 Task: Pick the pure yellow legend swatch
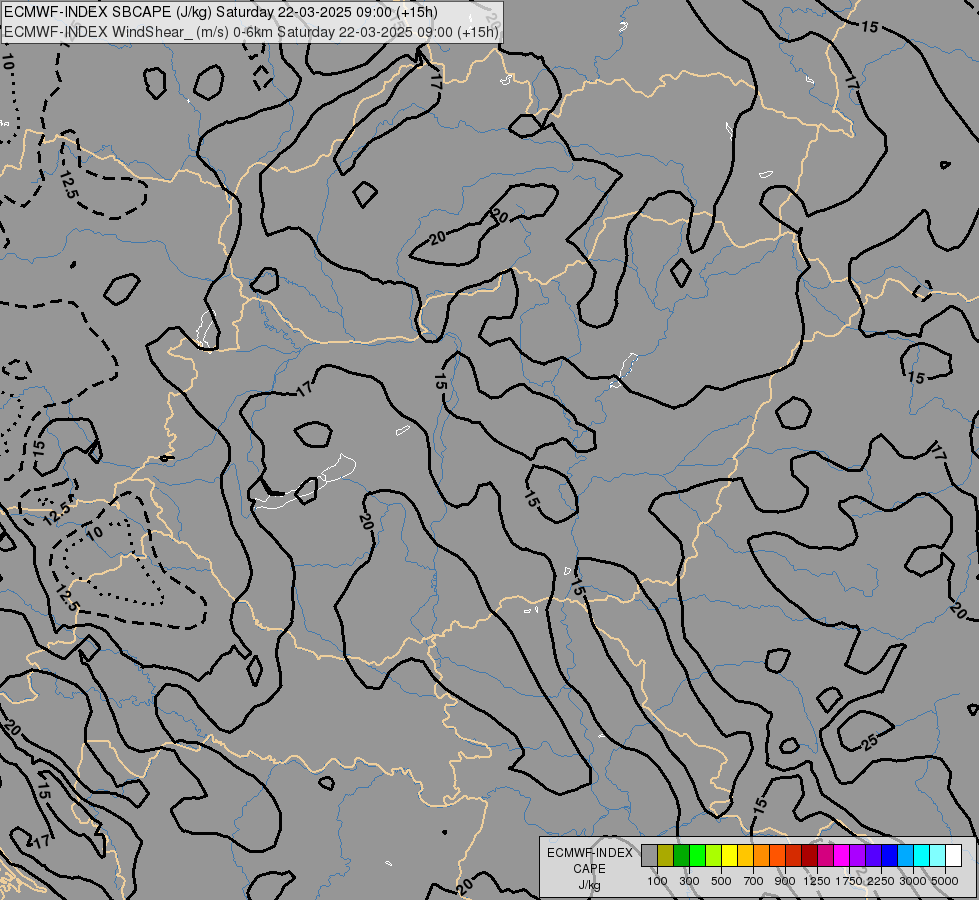click(x=729, y=855)
